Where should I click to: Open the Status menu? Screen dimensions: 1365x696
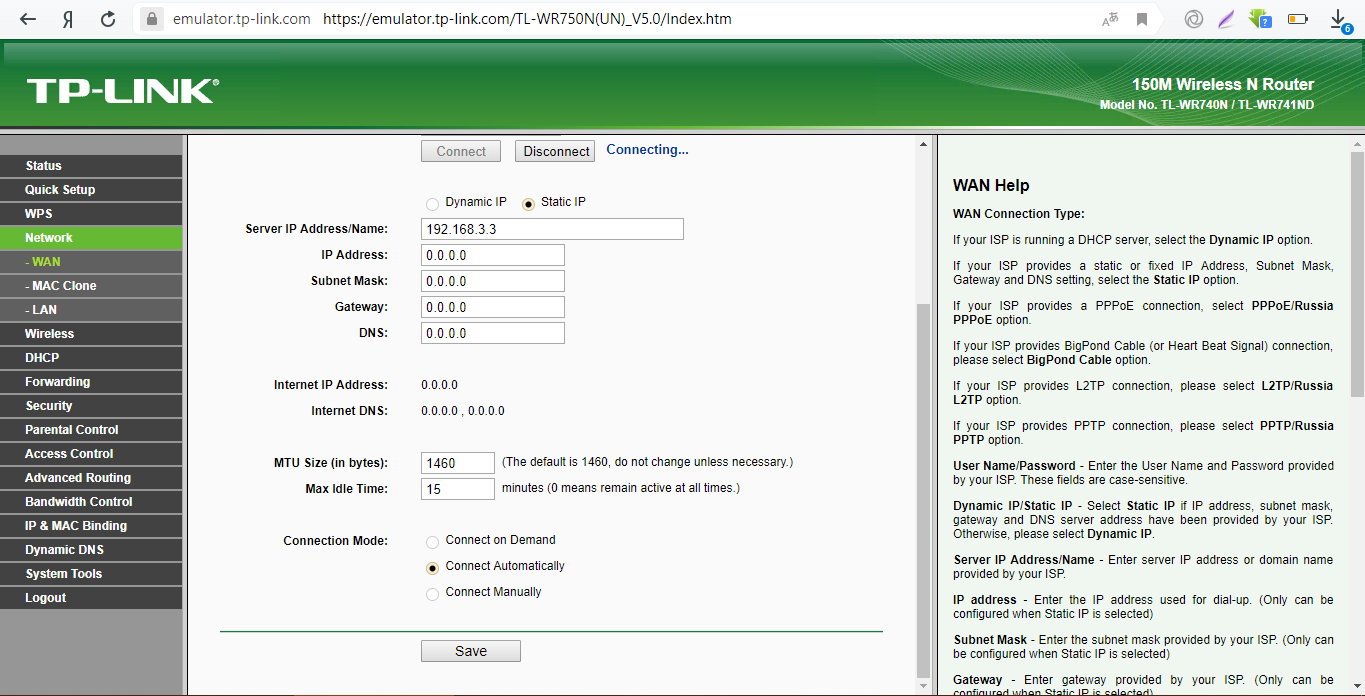[x=91, y=166]
